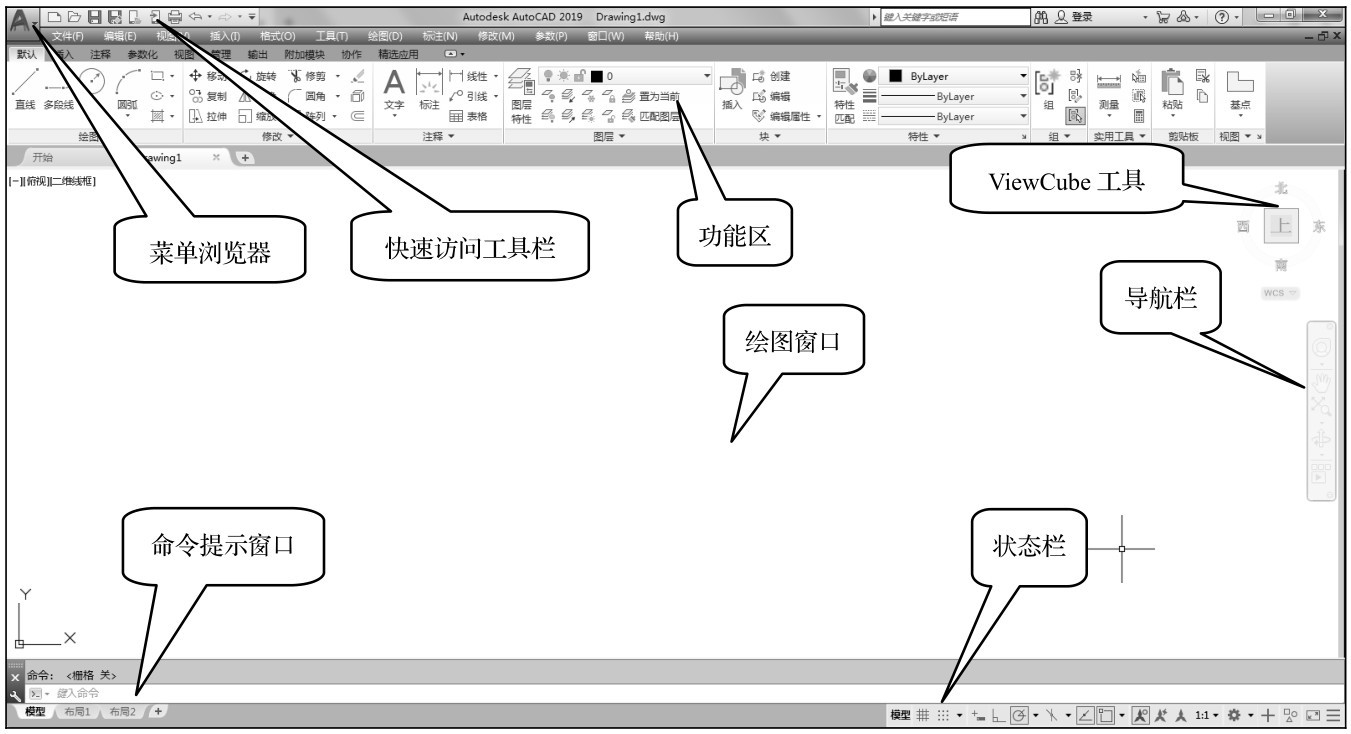Click Match Properties (特性匹配)
The image size is (1351, 734).
(845, 95)
